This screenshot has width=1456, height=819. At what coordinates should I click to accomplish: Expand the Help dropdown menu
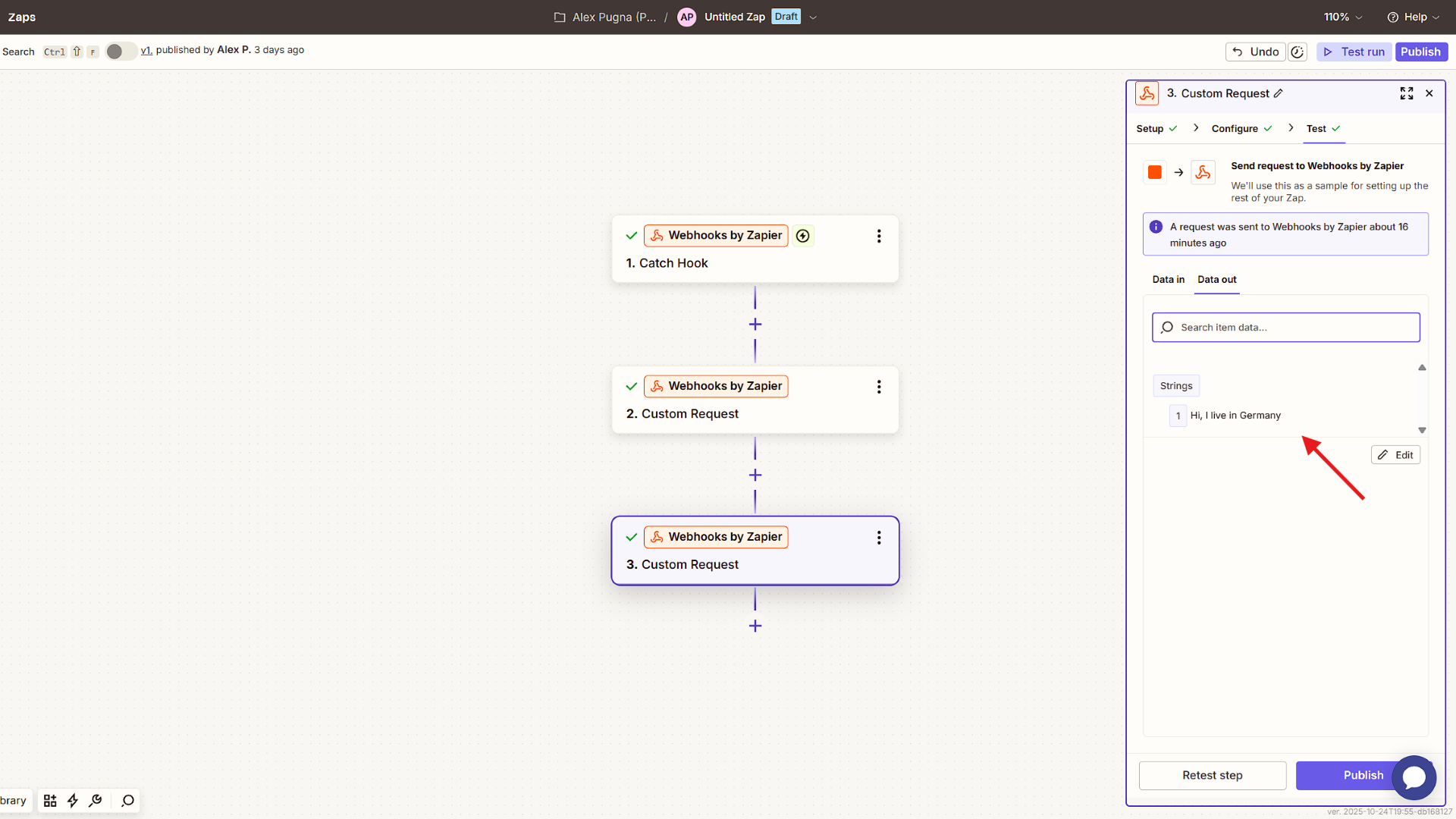[x=1414, y=16]
